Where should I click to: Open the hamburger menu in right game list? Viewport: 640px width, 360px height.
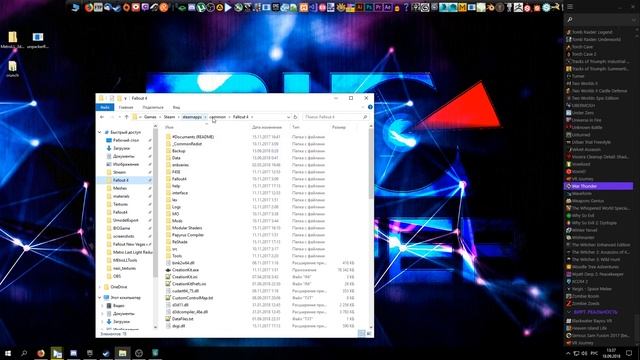point(570,7)
